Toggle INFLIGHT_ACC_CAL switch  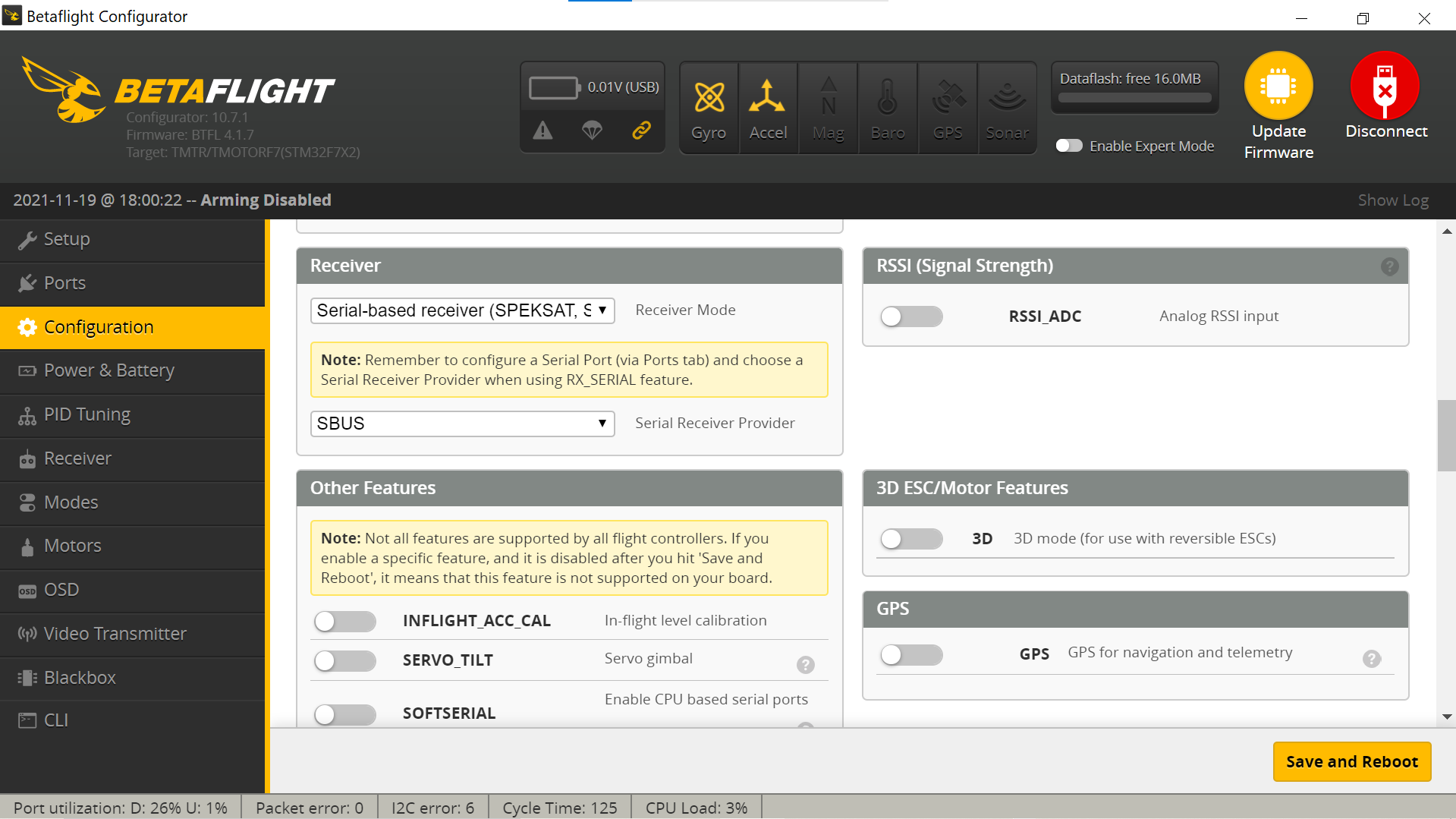pyautogui.click(x=345, y=622)
